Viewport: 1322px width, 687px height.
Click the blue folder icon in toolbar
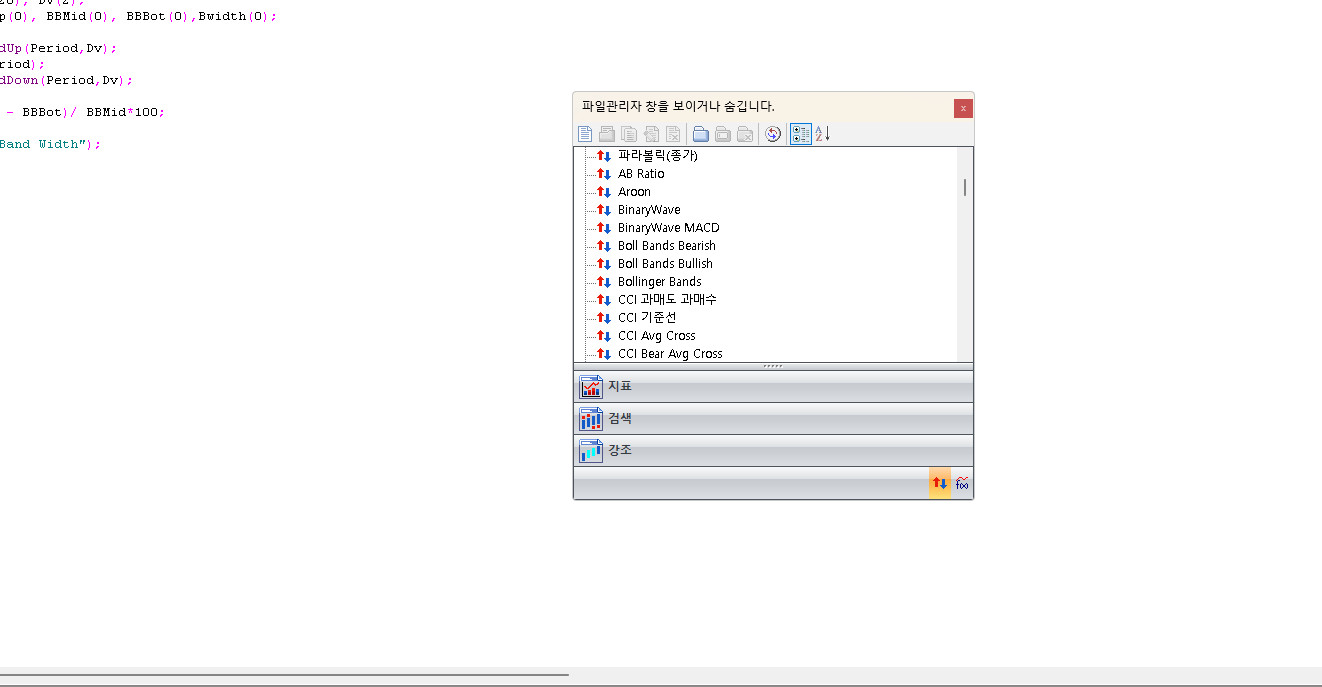pos(701,134)
